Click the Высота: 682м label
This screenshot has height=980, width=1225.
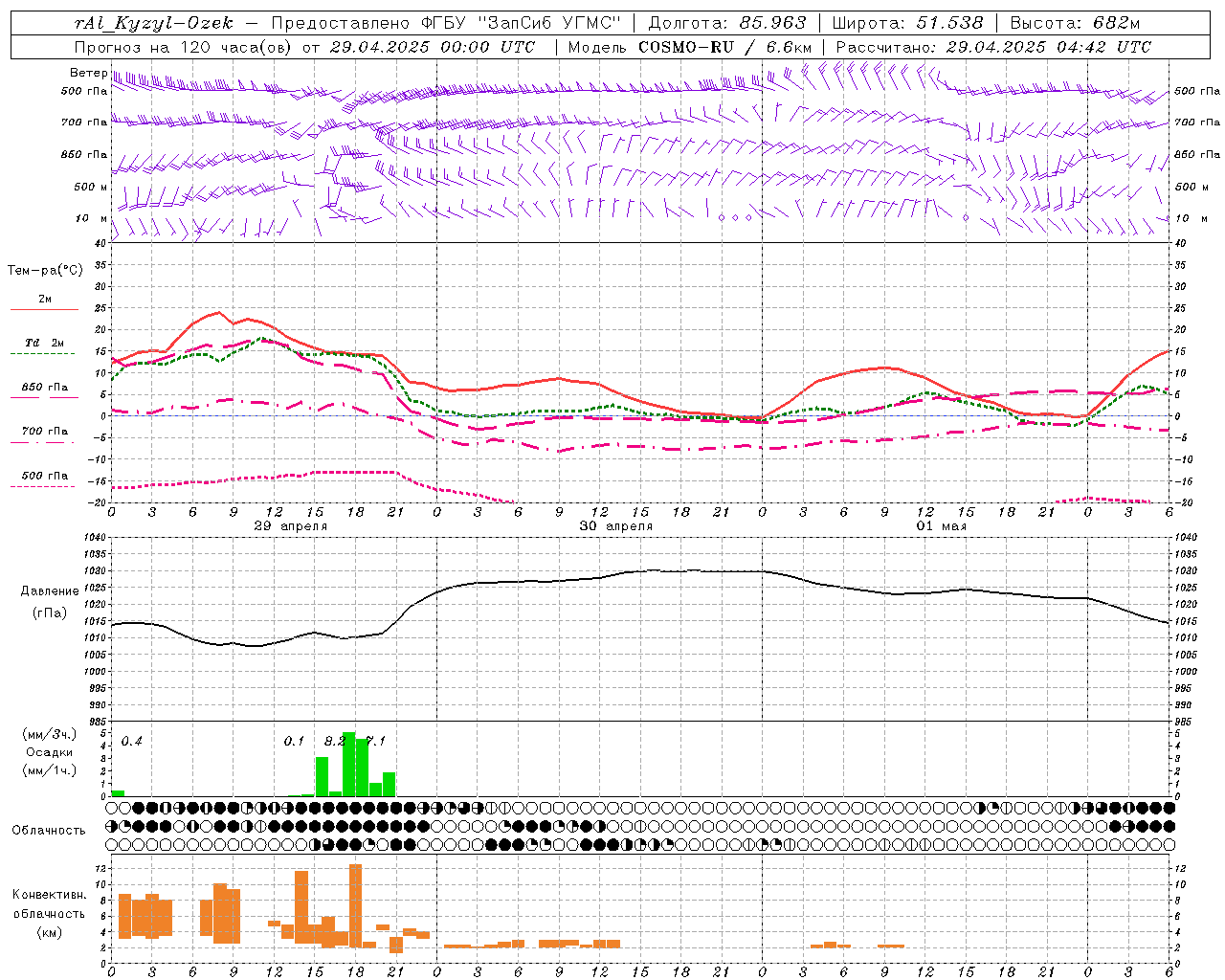click(1075, 23)
